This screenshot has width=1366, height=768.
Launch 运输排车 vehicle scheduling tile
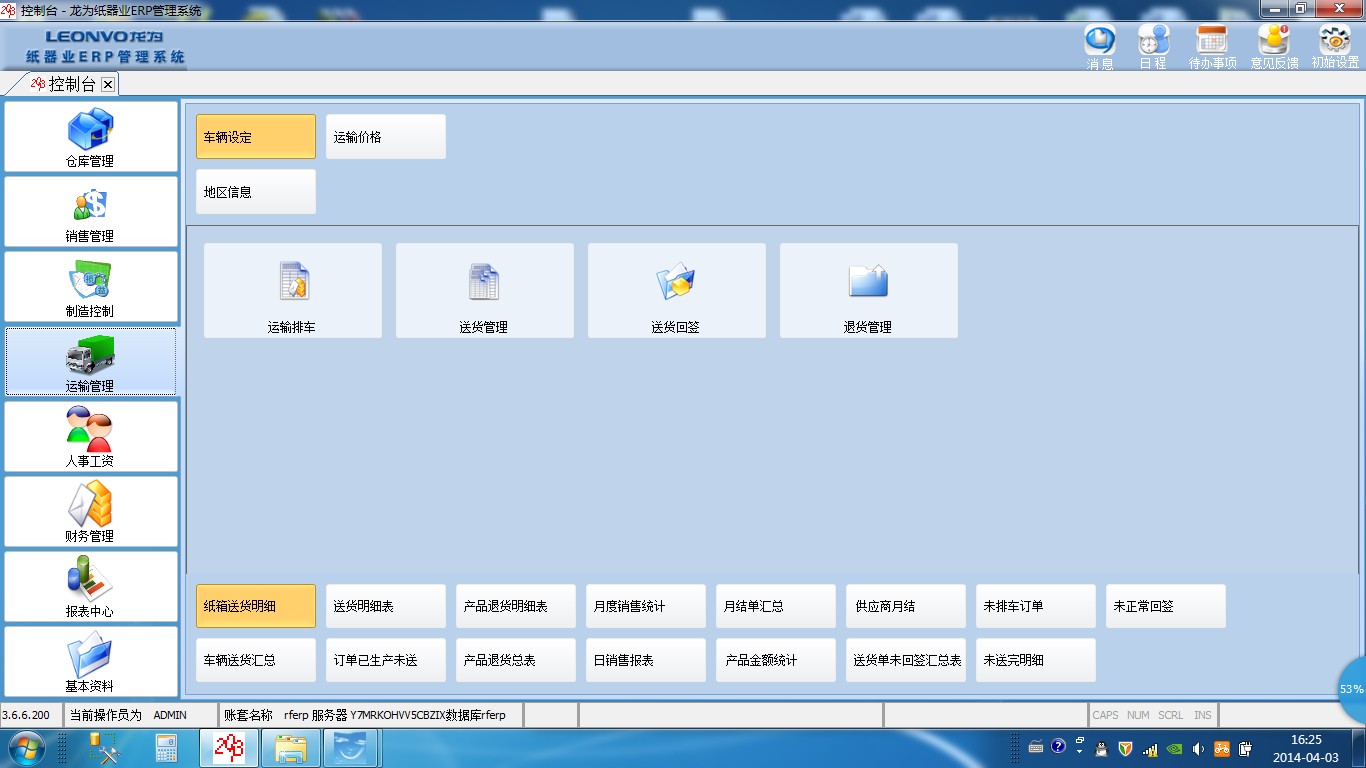click(x=292, y=291)
